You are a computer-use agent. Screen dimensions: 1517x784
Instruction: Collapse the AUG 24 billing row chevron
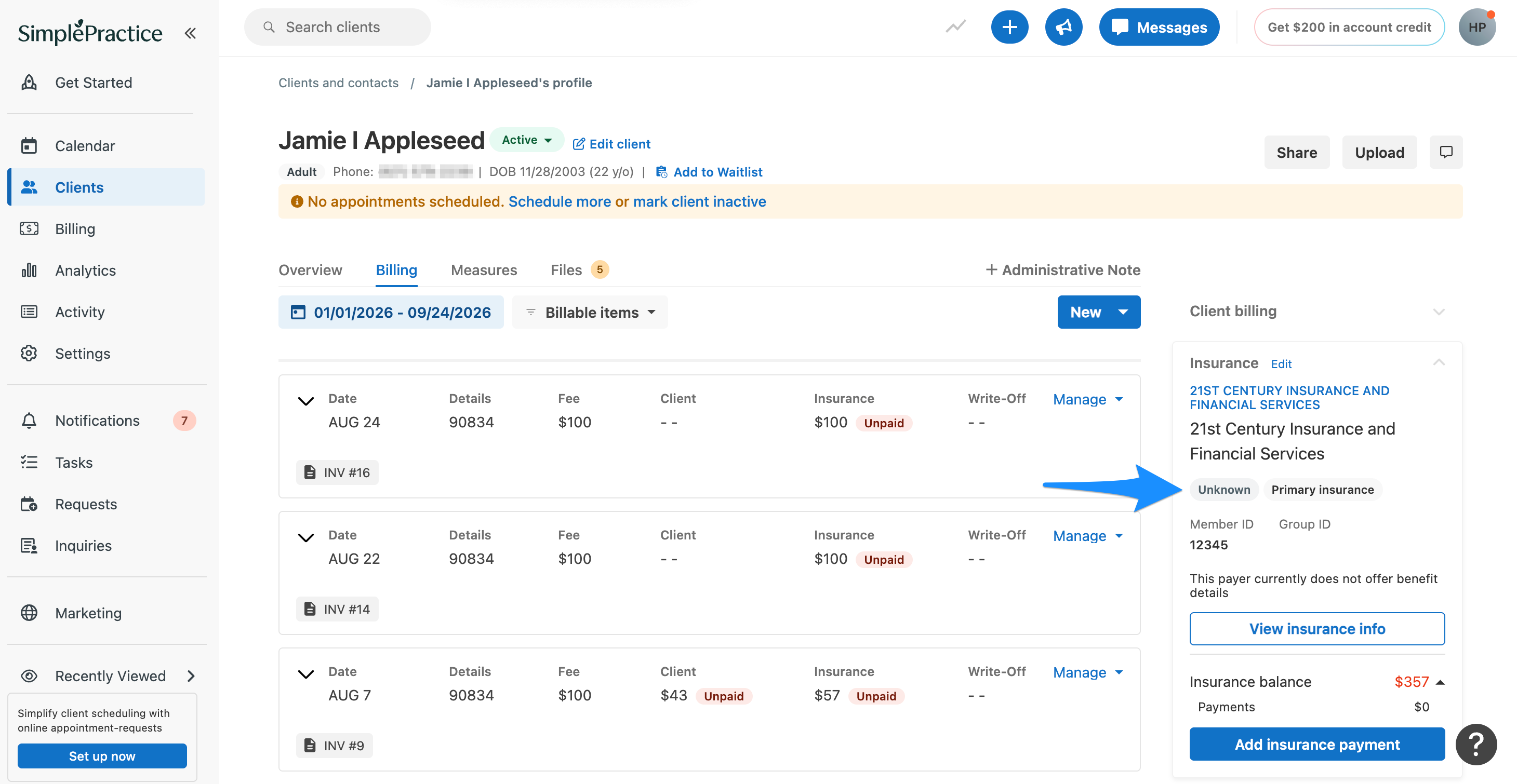pos(305,401)
